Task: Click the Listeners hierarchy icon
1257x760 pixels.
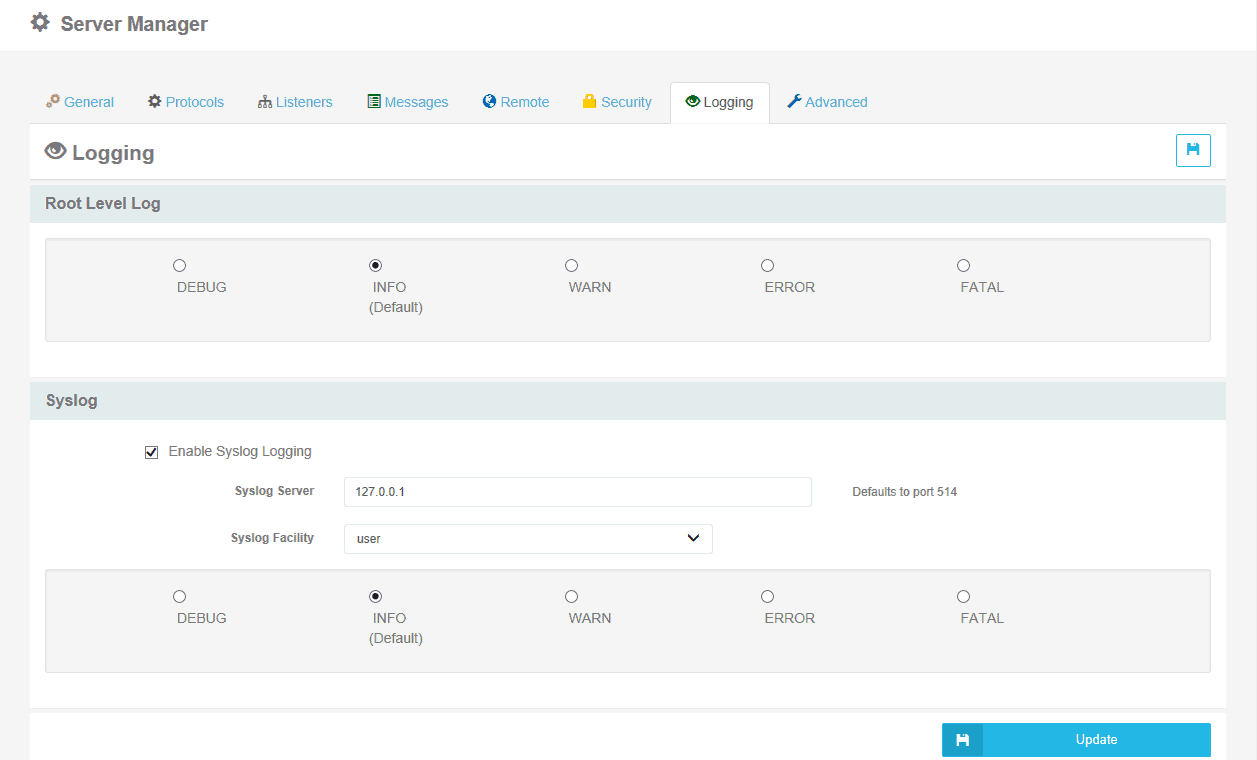Action: pos(267,101)
